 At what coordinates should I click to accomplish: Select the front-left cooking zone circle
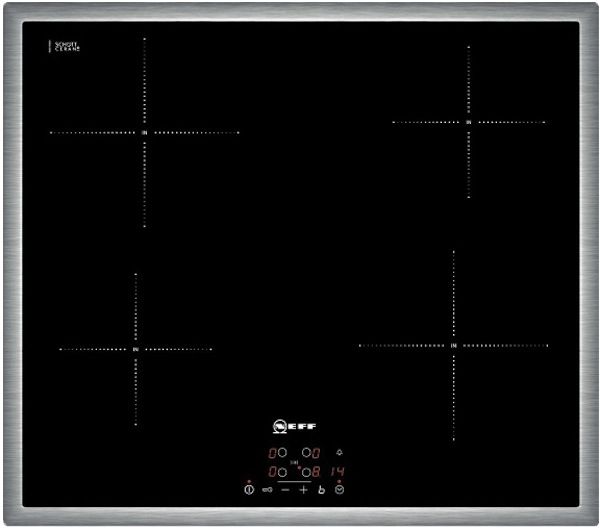point(282,472)
